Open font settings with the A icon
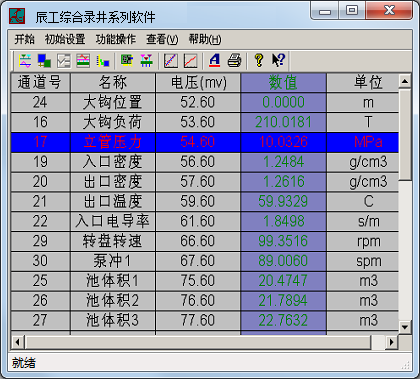Image resolution: width=420 pixels, height=380 pixels. point(215,61)
